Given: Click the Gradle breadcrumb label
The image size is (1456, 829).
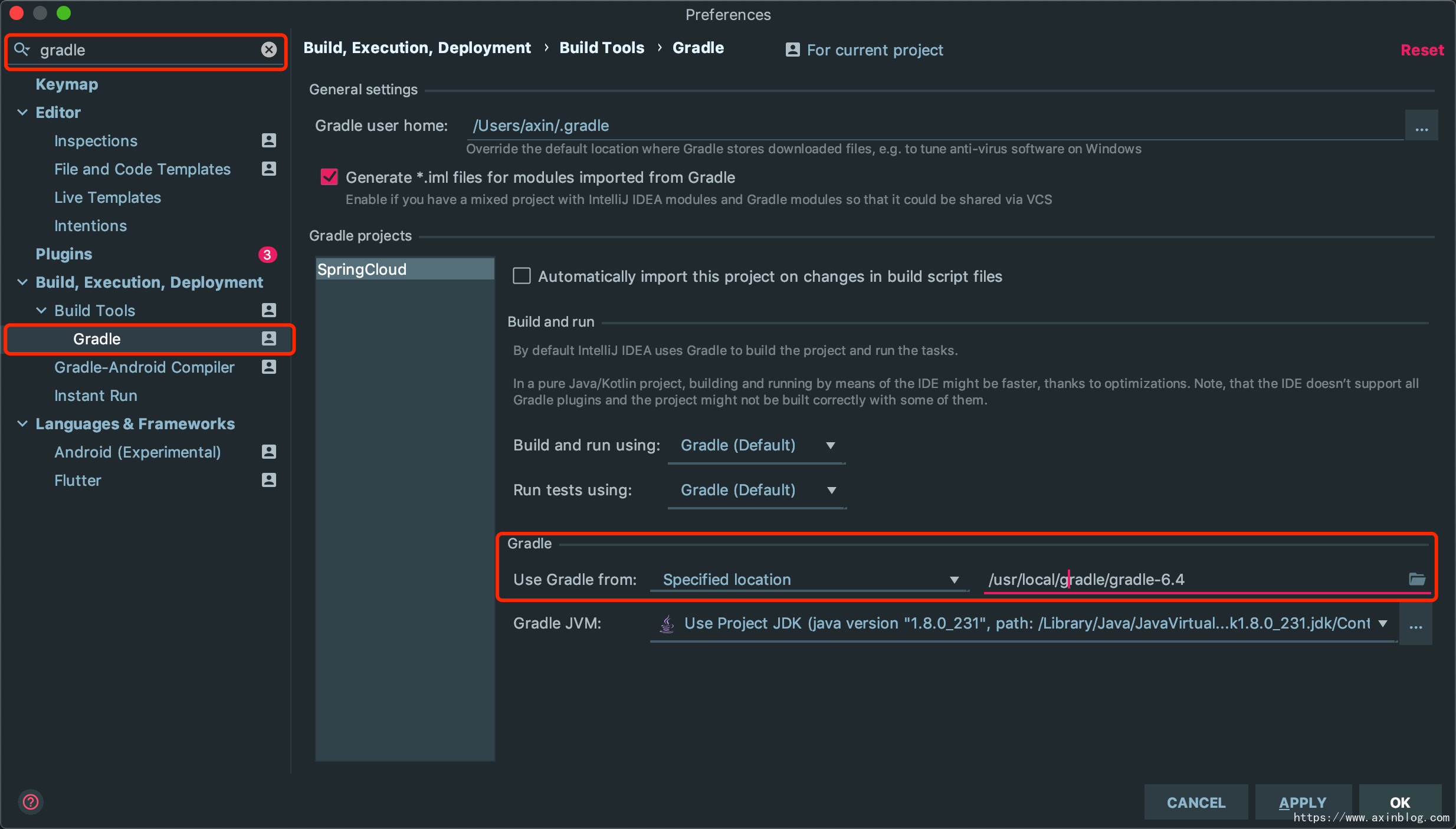Looking at the screenshot, I should [x=698, y=48].
